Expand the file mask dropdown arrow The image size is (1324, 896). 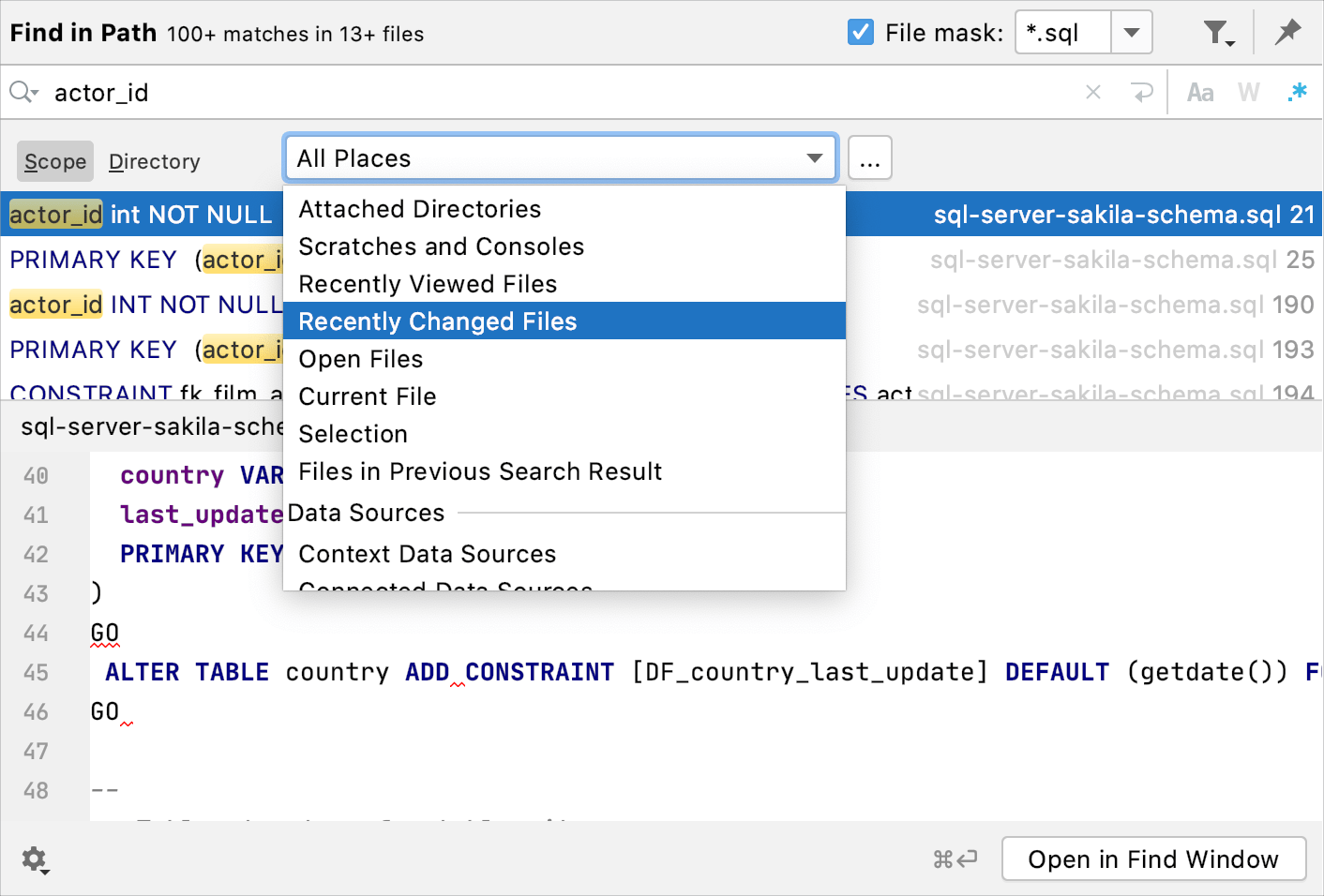(1132, 33)
